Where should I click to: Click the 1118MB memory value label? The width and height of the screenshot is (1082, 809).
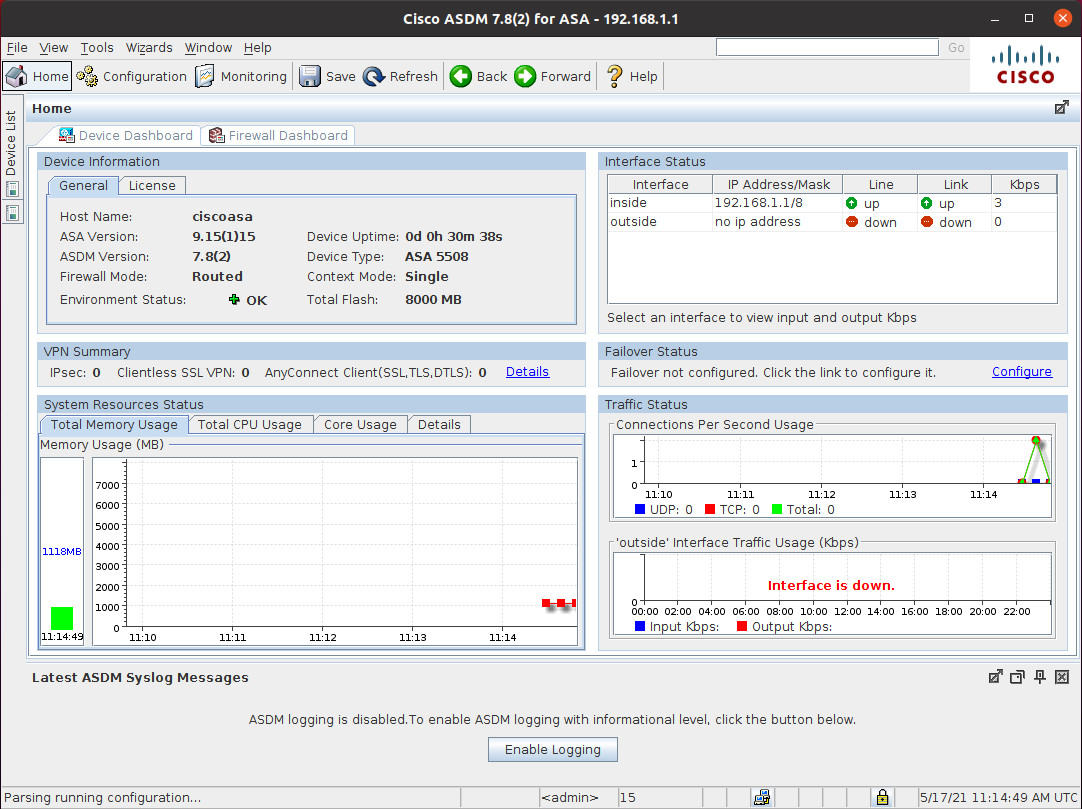coord(61,552)
